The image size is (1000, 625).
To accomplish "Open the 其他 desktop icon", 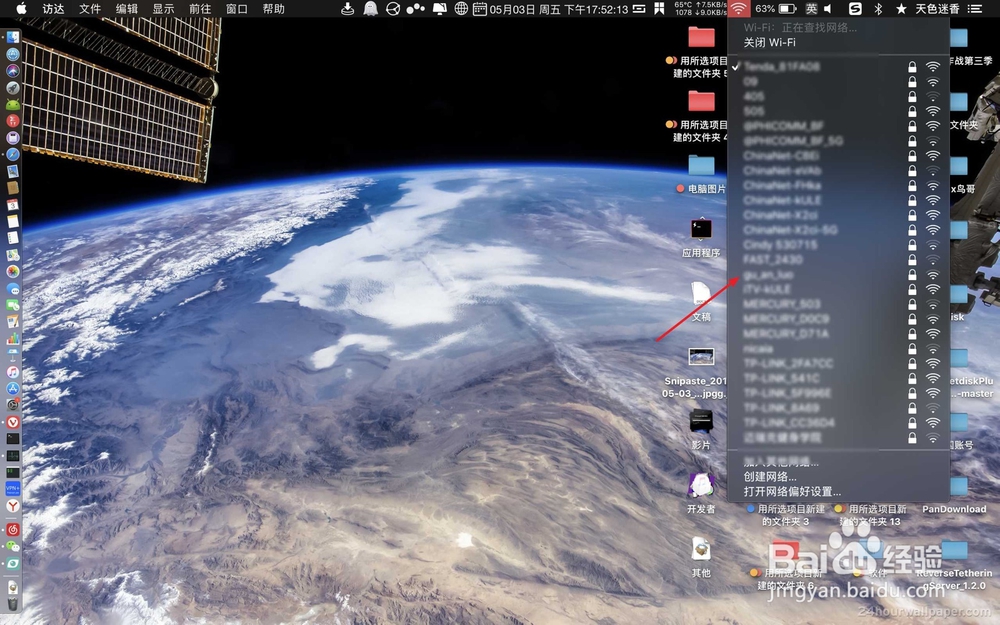I will pos(701,549).
